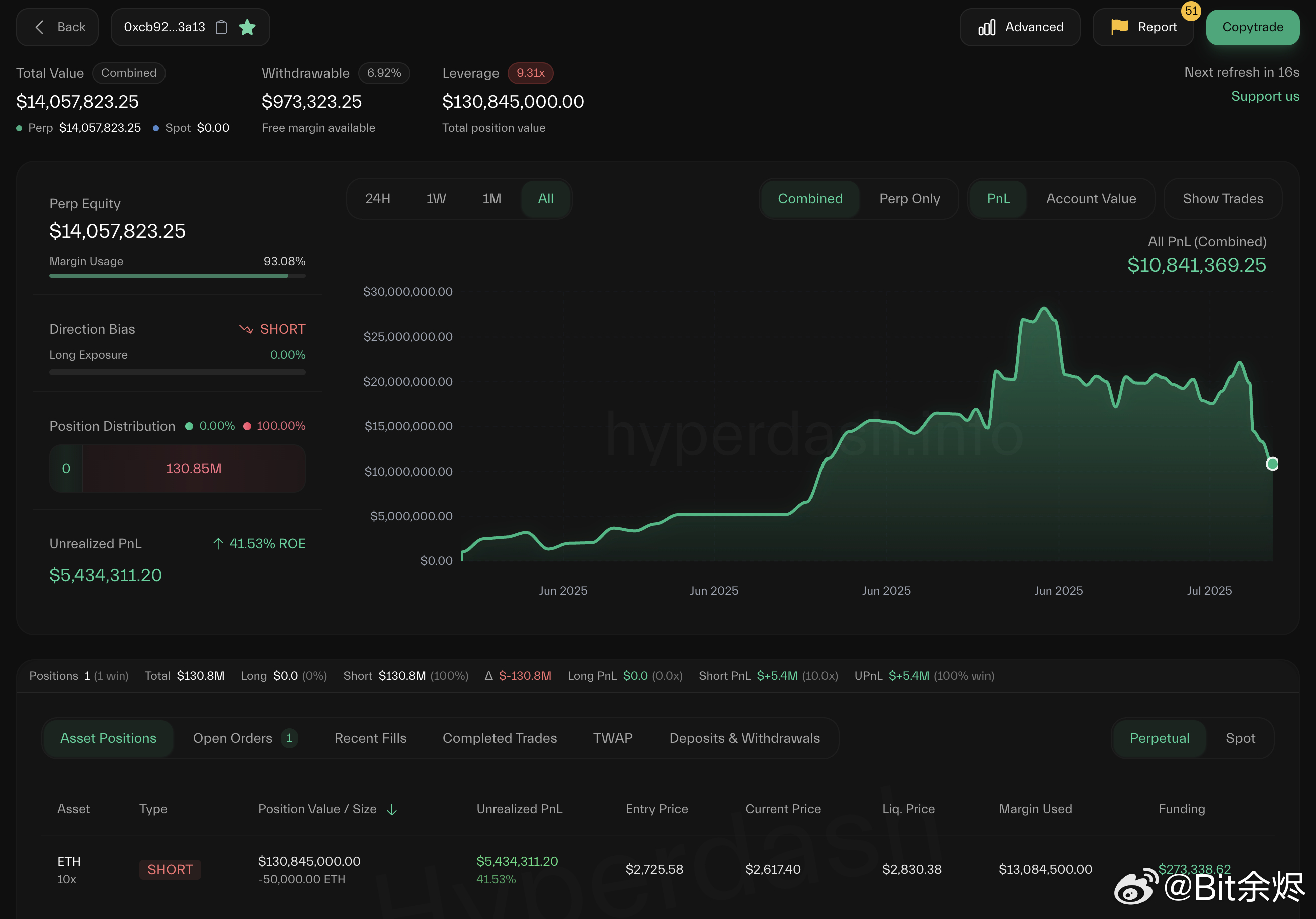Click the Type column header
Screen dimensions: 1316x919
(153, 809)
